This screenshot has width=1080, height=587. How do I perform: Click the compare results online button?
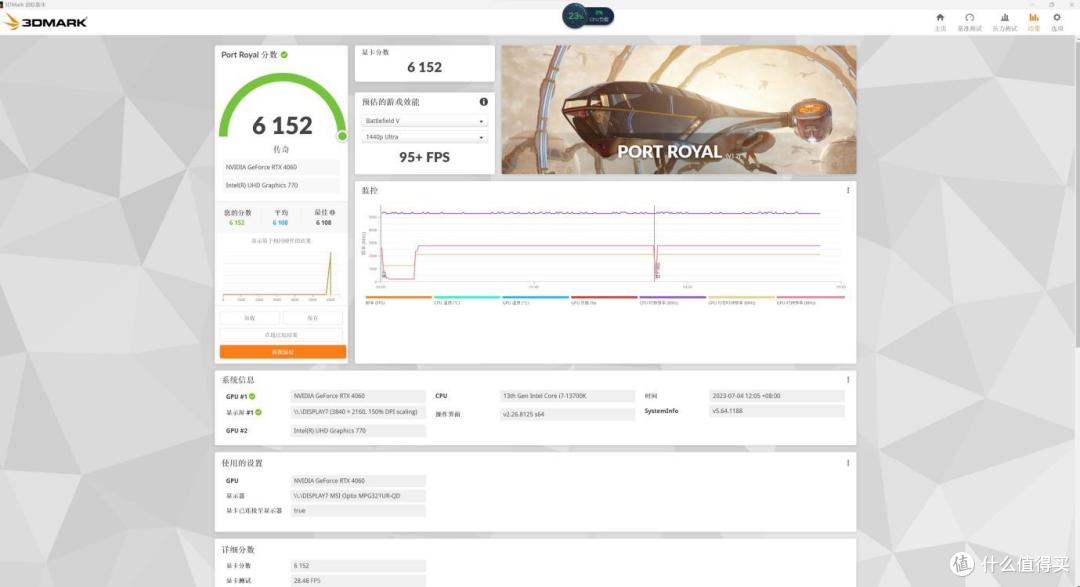(283, 335)
